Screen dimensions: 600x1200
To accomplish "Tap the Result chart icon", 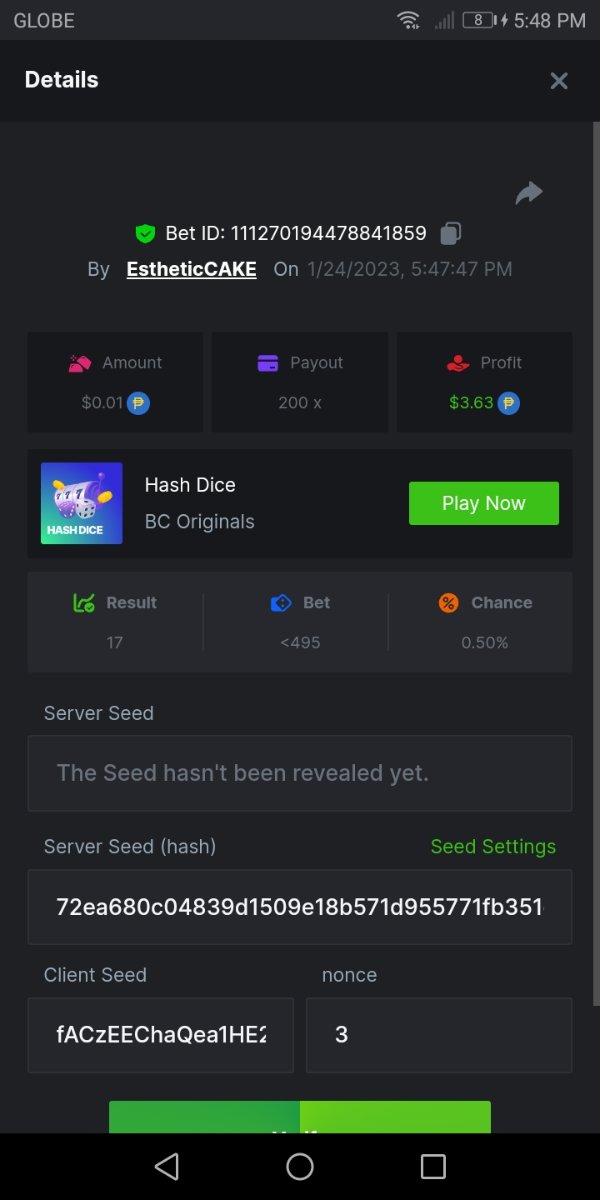I will point(84,603).
